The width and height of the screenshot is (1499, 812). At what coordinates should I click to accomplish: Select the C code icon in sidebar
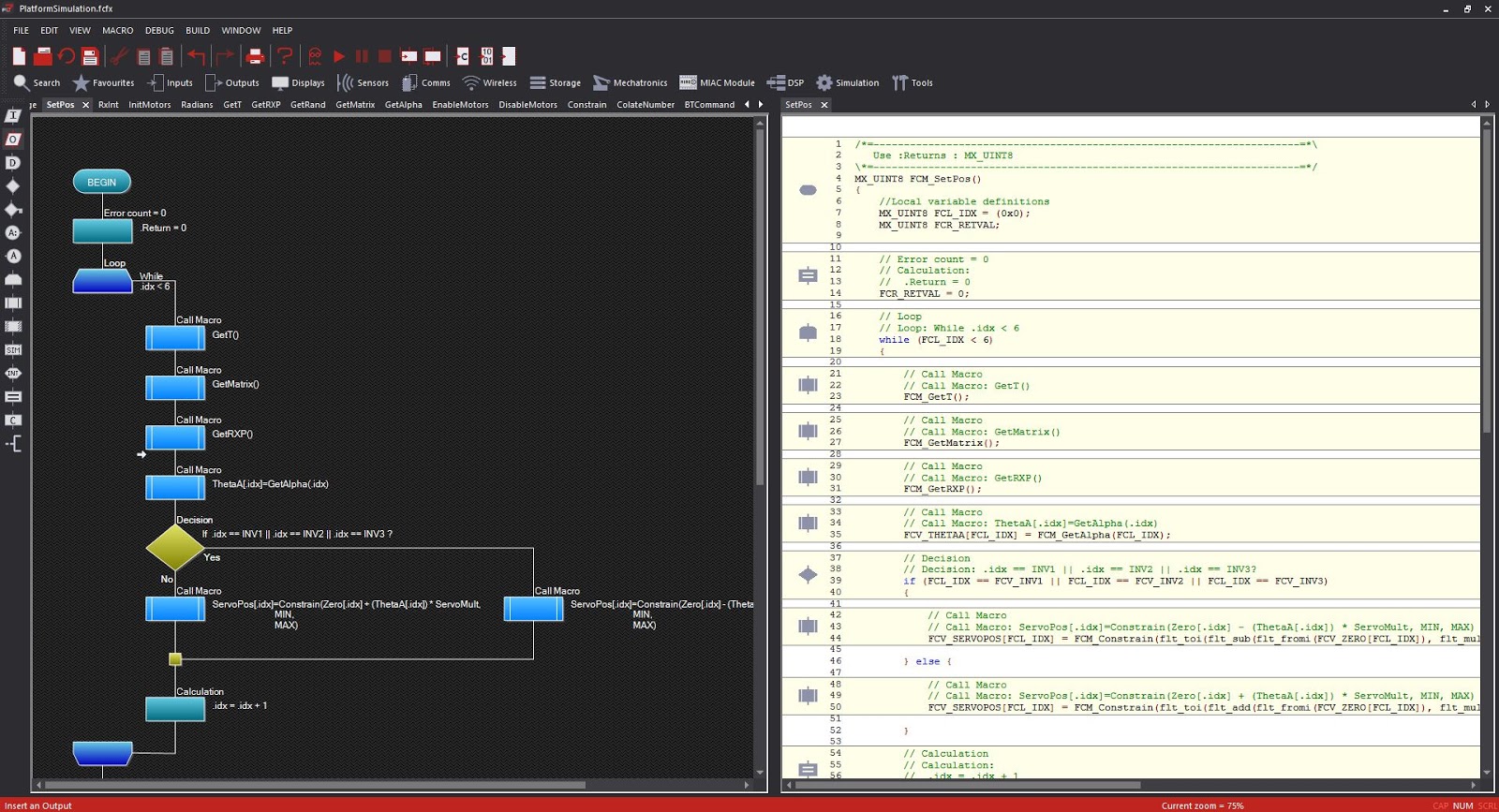(13, 421)
